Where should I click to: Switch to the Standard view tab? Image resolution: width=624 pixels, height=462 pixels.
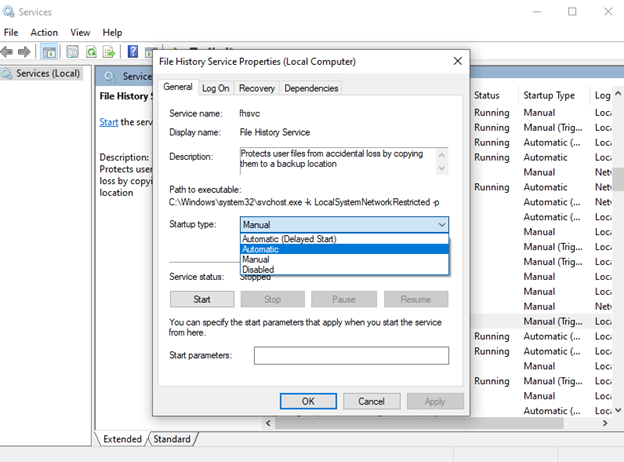pyautogui.click(x=172, y=439)
